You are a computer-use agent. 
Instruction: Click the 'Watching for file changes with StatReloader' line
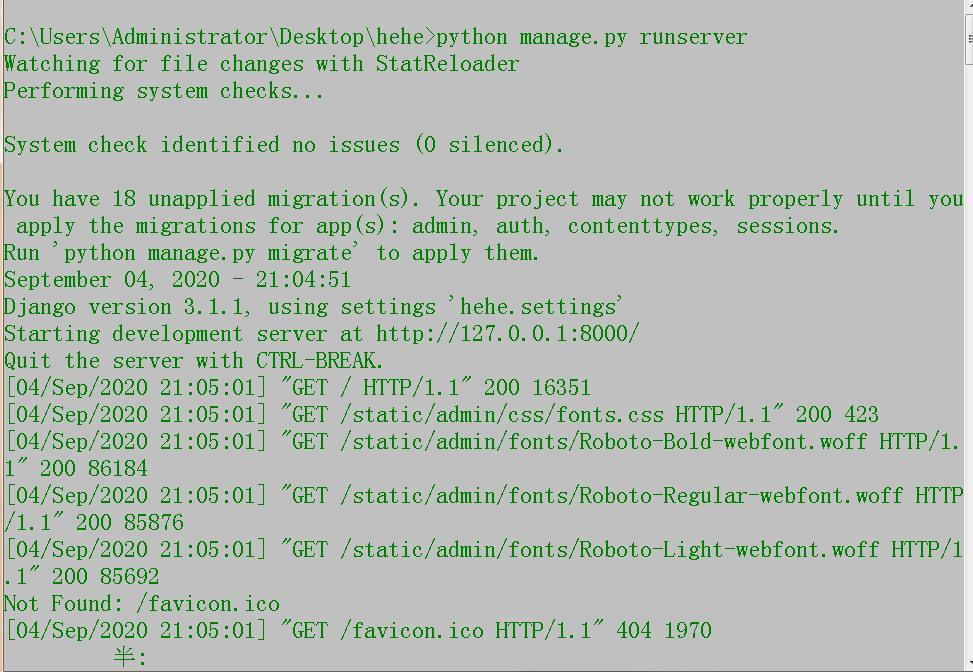[261, 64]
